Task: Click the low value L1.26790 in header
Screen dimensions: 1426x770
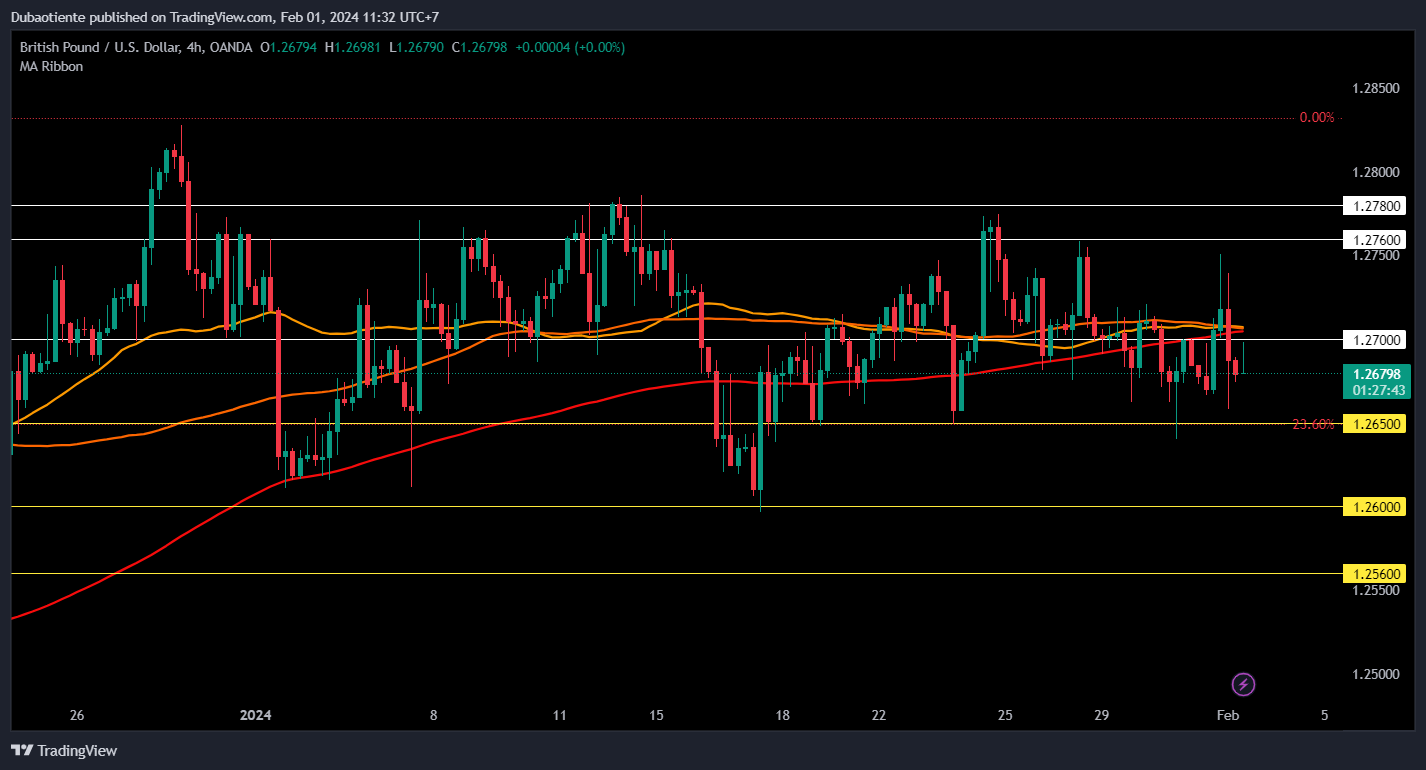Action: (x=417, y=47)
